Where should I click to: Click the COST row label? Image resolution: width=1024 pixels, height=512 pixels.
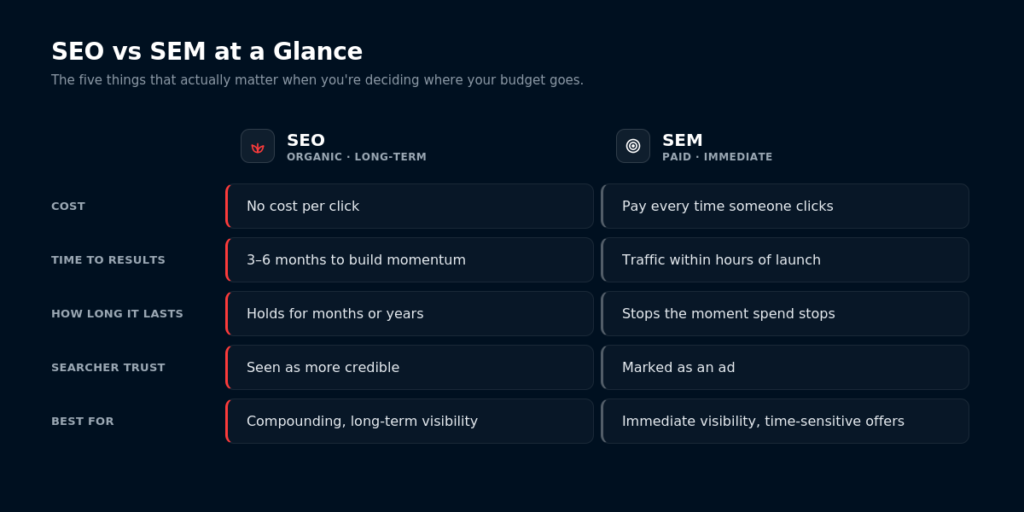tap(68, 206)
